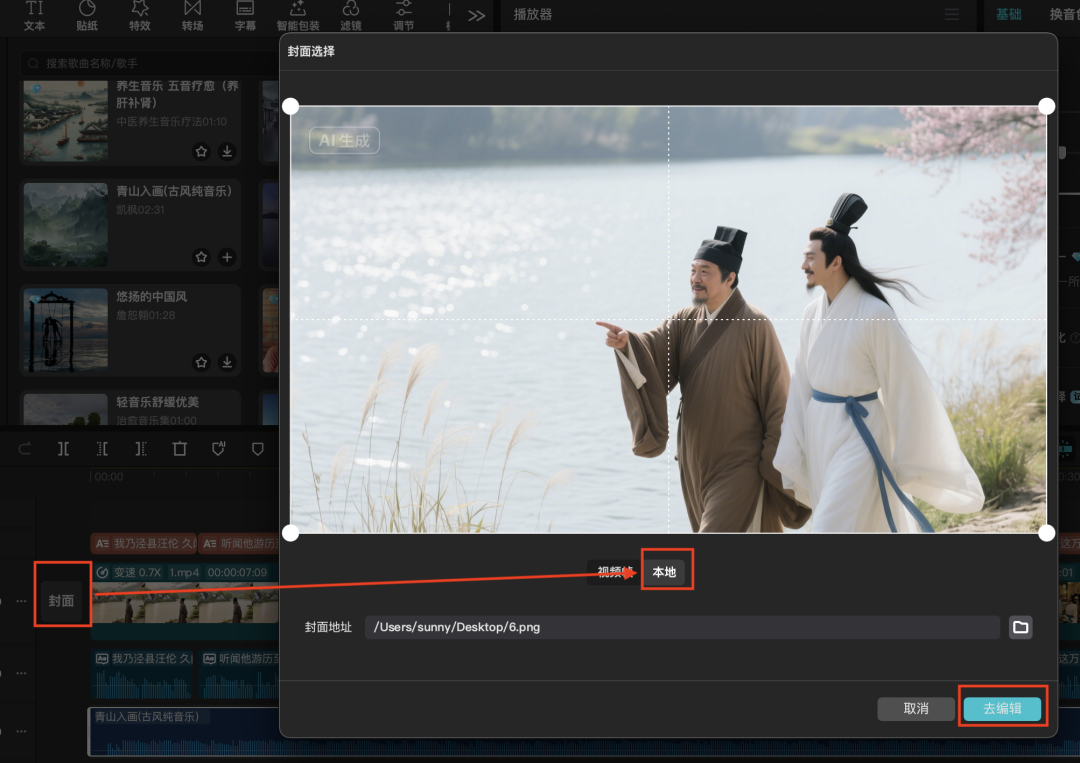1080x763 pixels.
Task: Click the 取消 button
Action: [x=915, y=708]
